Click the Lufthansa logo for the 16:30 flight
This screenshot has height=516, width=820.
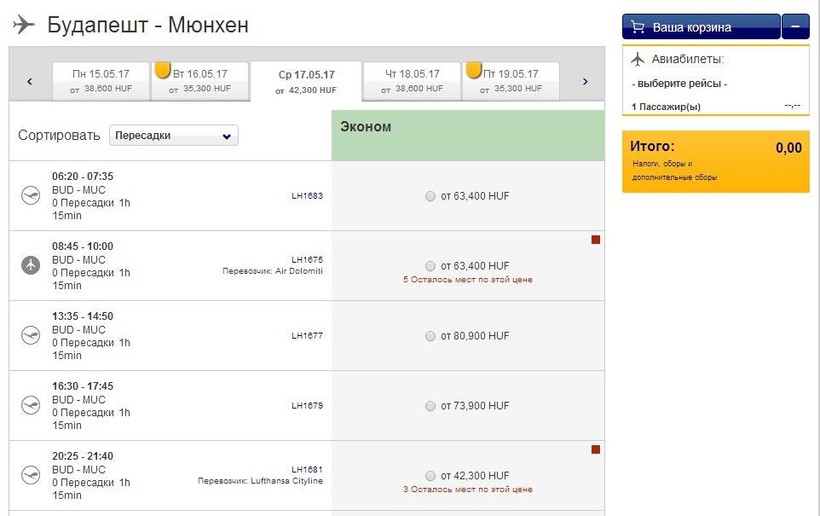click(30, 406)
